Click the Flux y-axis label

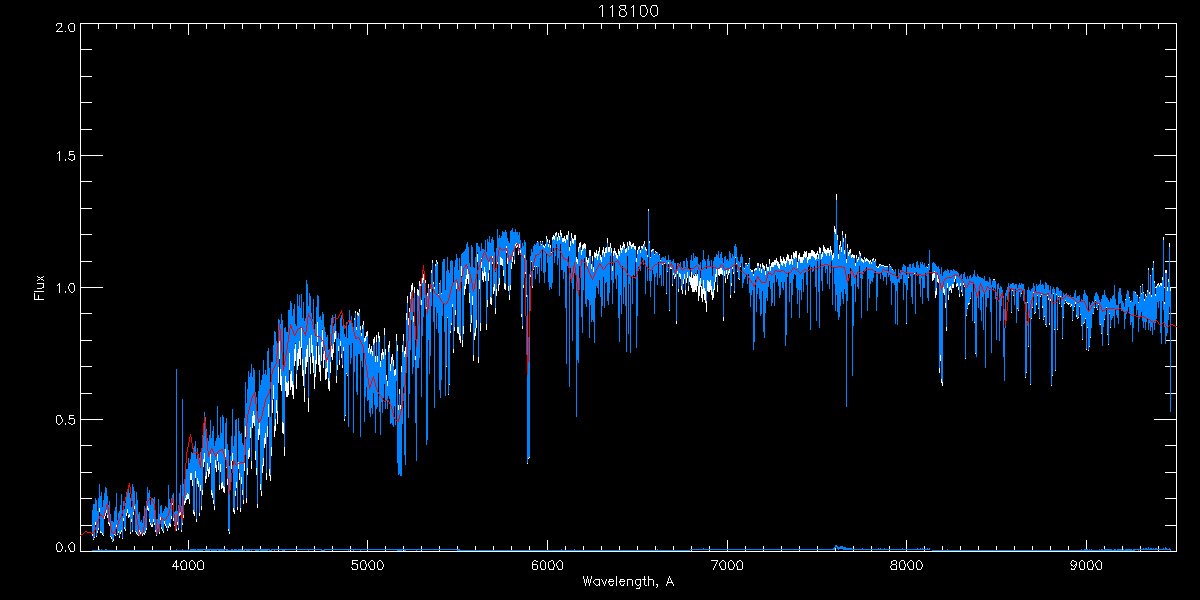pos(40,288)
